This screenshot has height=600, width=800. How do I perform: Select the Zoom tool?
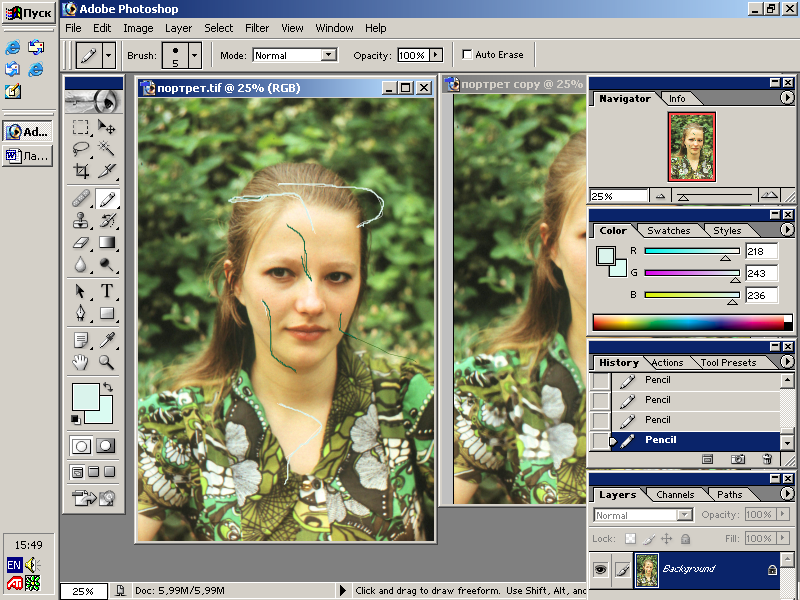click(106, 362)
